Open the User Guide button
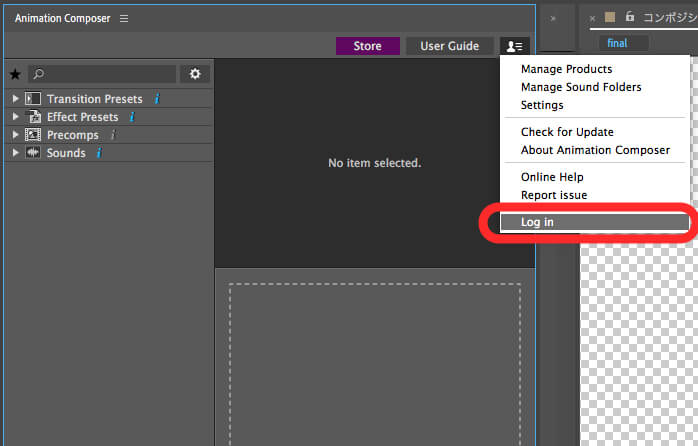 click(x=450, y=46)
